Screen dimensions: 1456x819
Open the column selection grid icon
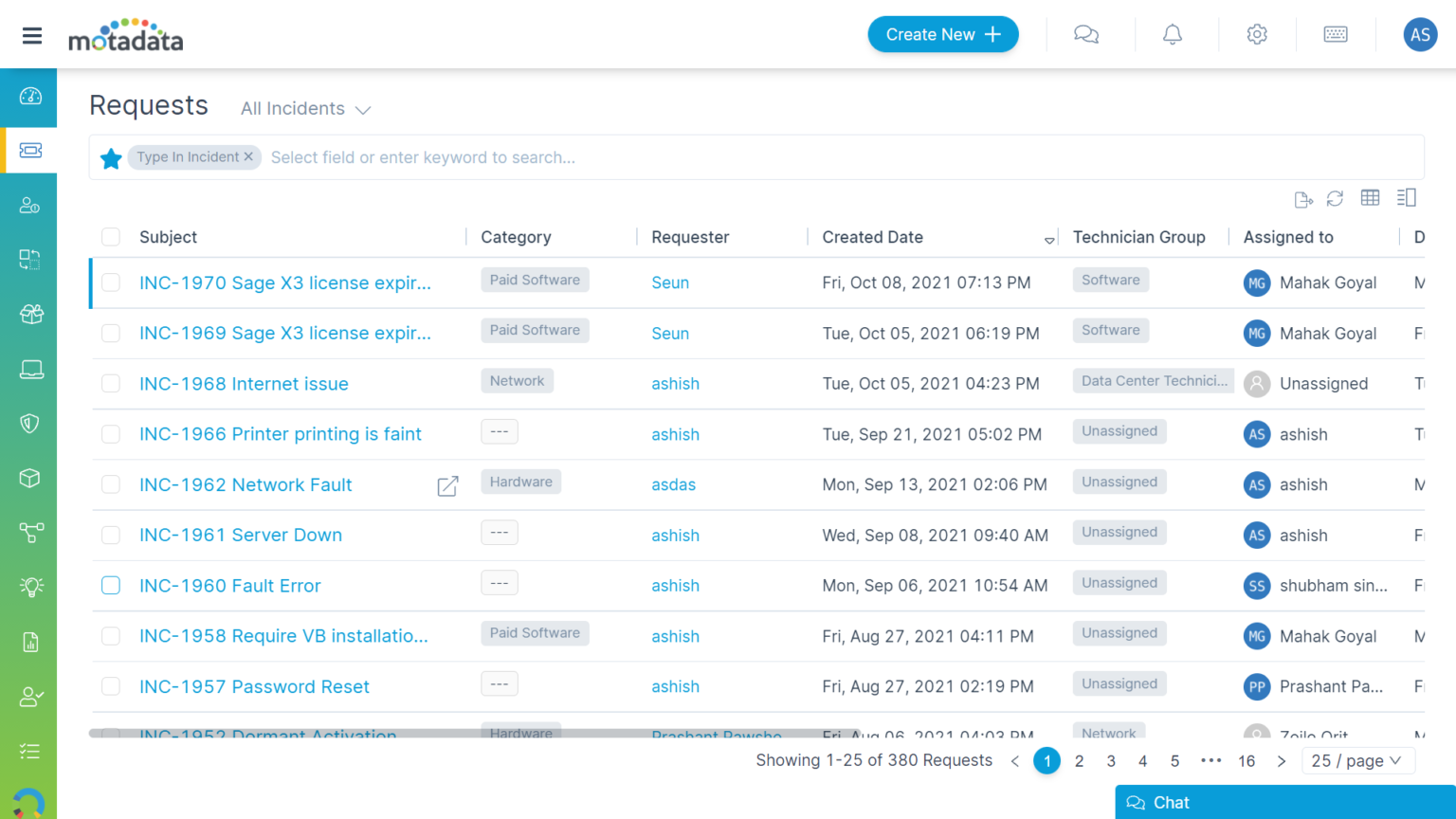1370,197
